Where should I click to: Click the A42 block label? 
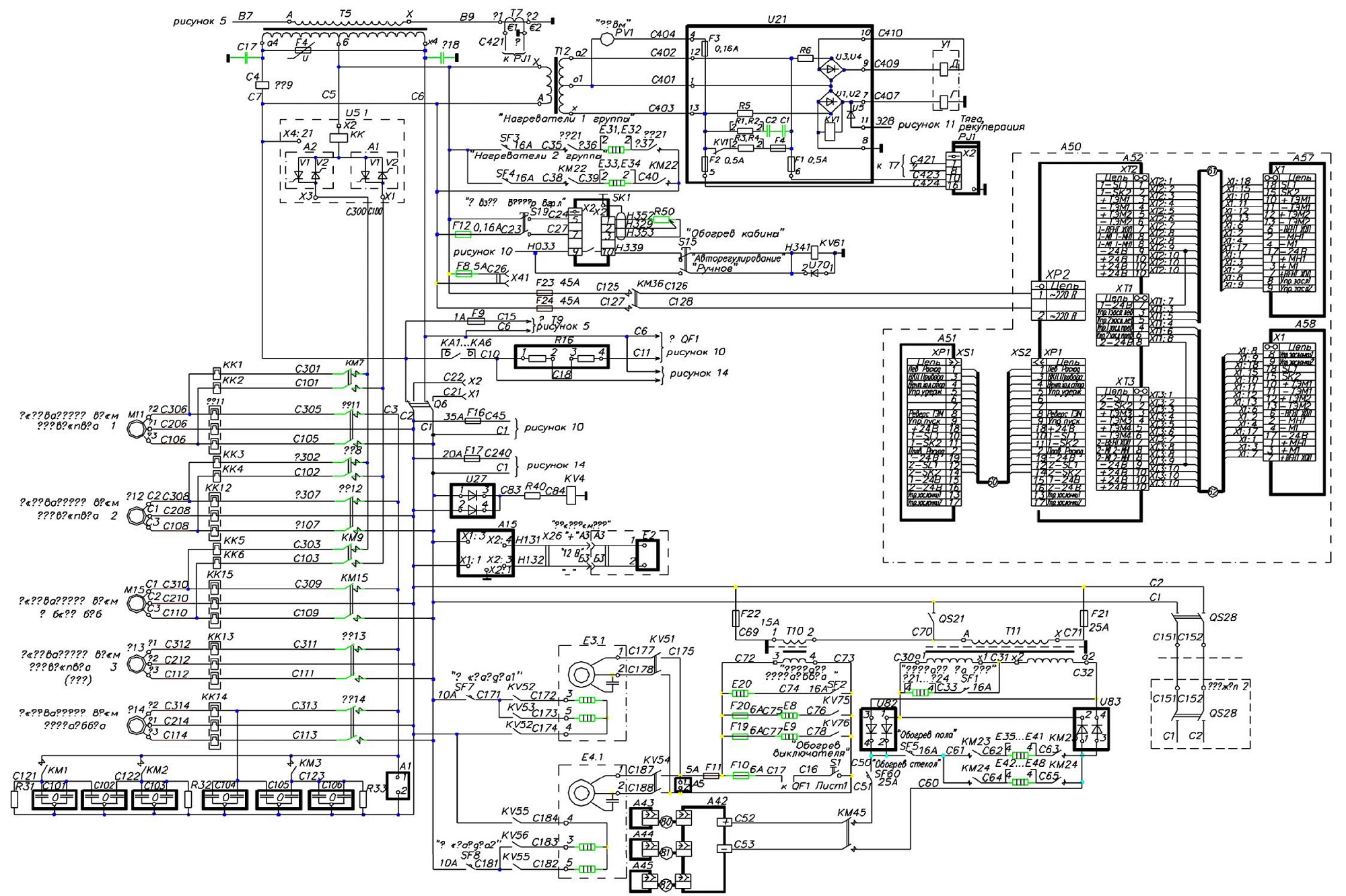(x=717, y=800)
